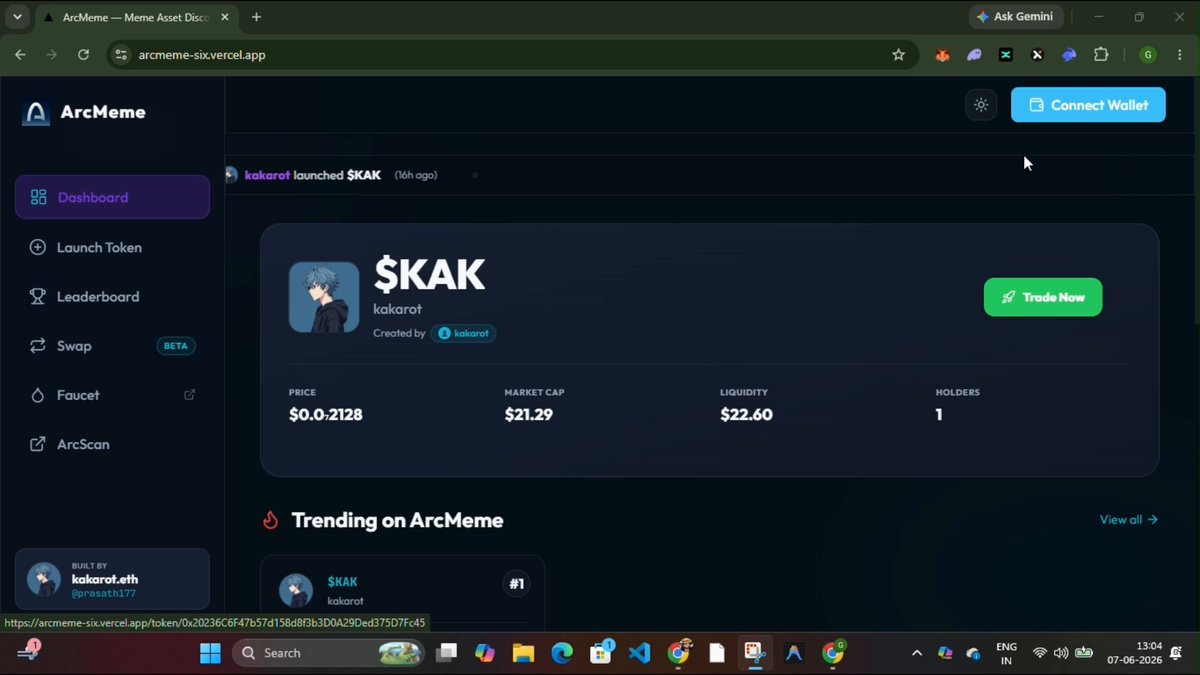Image resolution: width=1200 pixels, height=675 pixels.
Task: Open the View all trending link
Action: (1128, 519)
